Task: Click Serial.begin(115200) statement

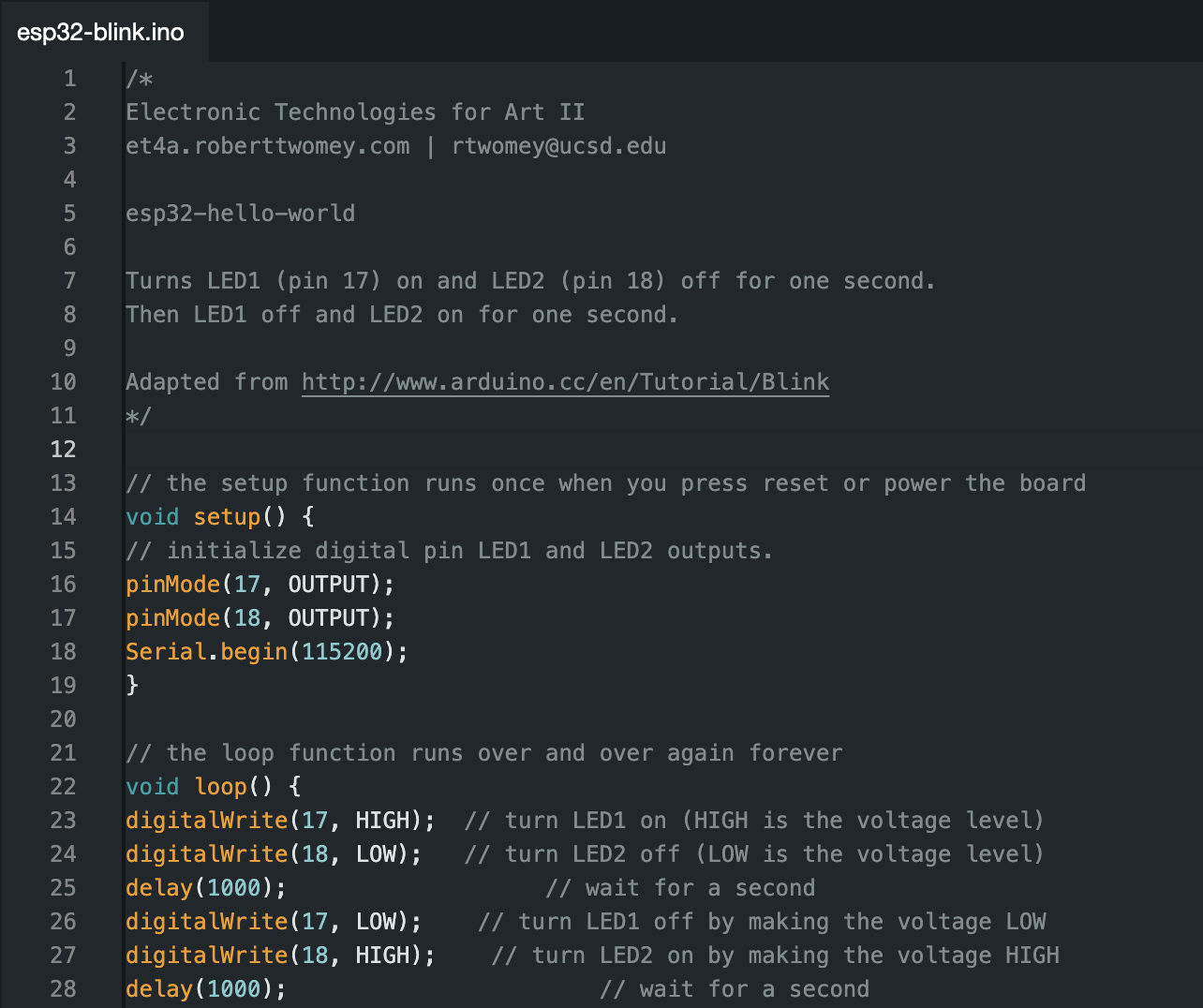Action: coord(267,652)
